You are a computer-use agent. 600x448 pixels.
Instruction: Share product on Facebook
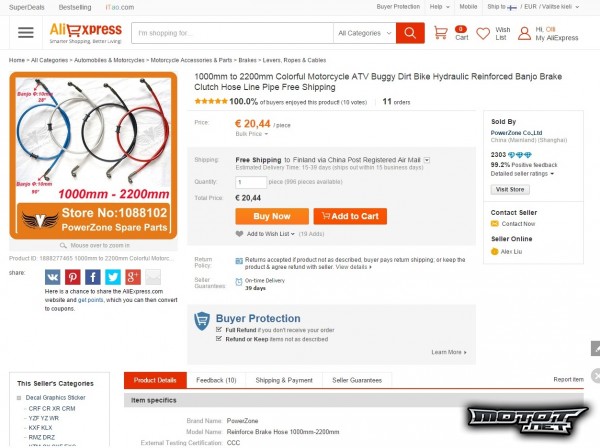[93, 277]
